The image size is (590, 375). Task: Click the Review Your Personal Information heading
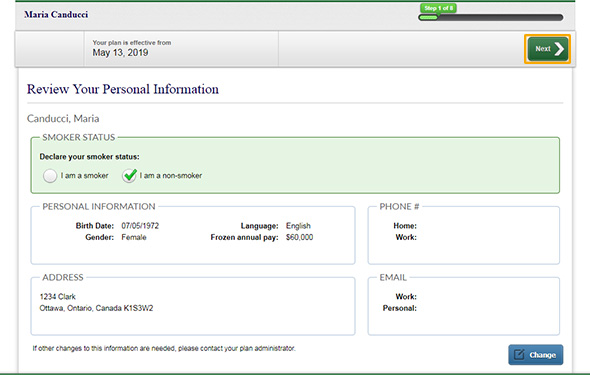pos(123,89)
